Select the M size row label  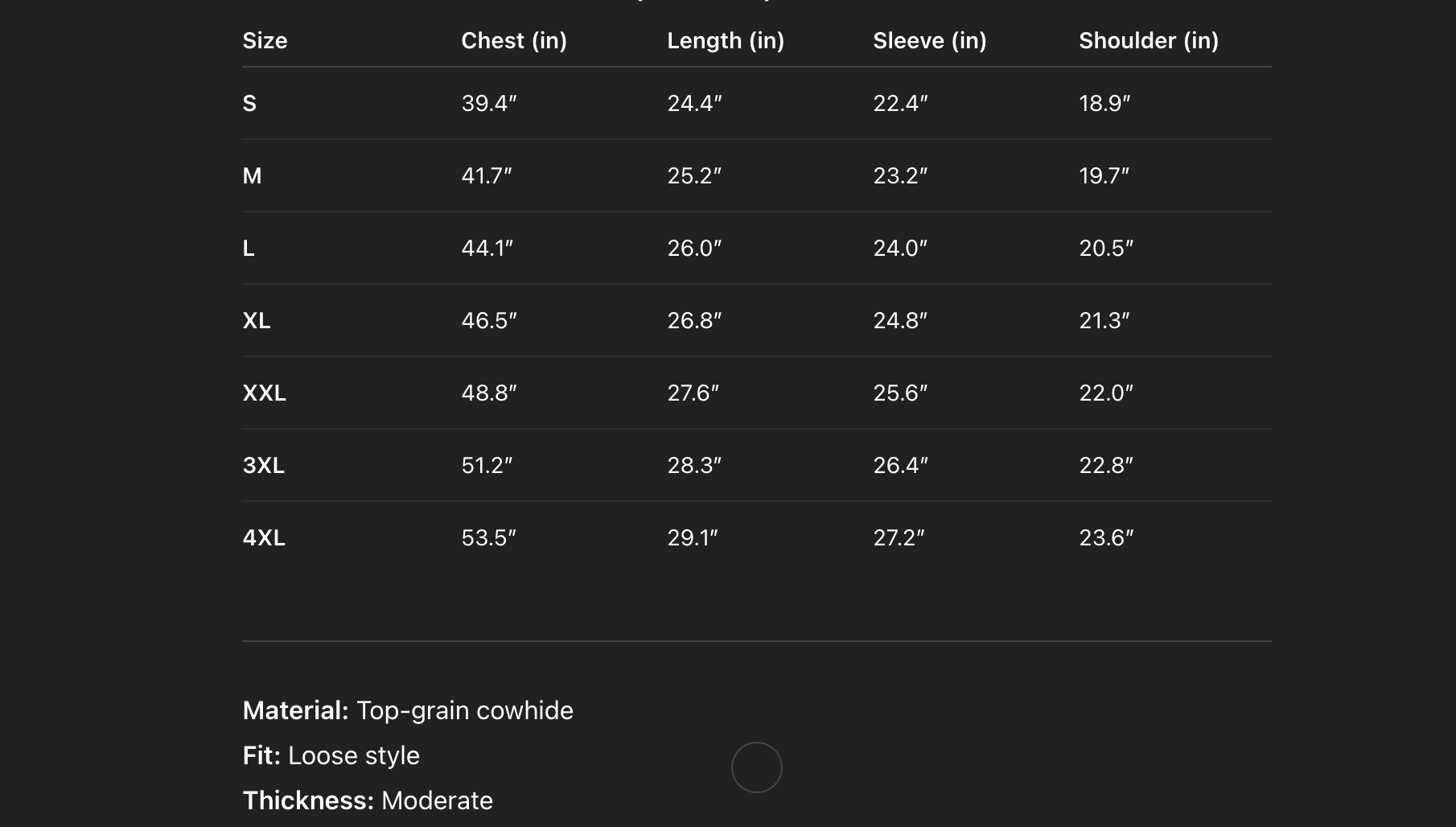coord(252,176)
